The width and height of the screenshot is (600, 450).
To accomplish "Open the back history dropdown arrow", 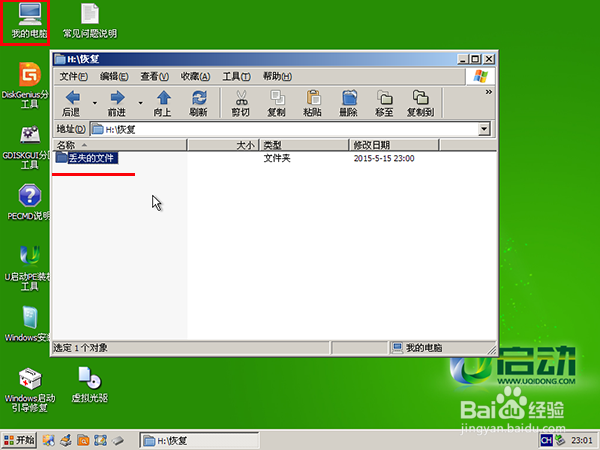I will [x=95, y=103].
